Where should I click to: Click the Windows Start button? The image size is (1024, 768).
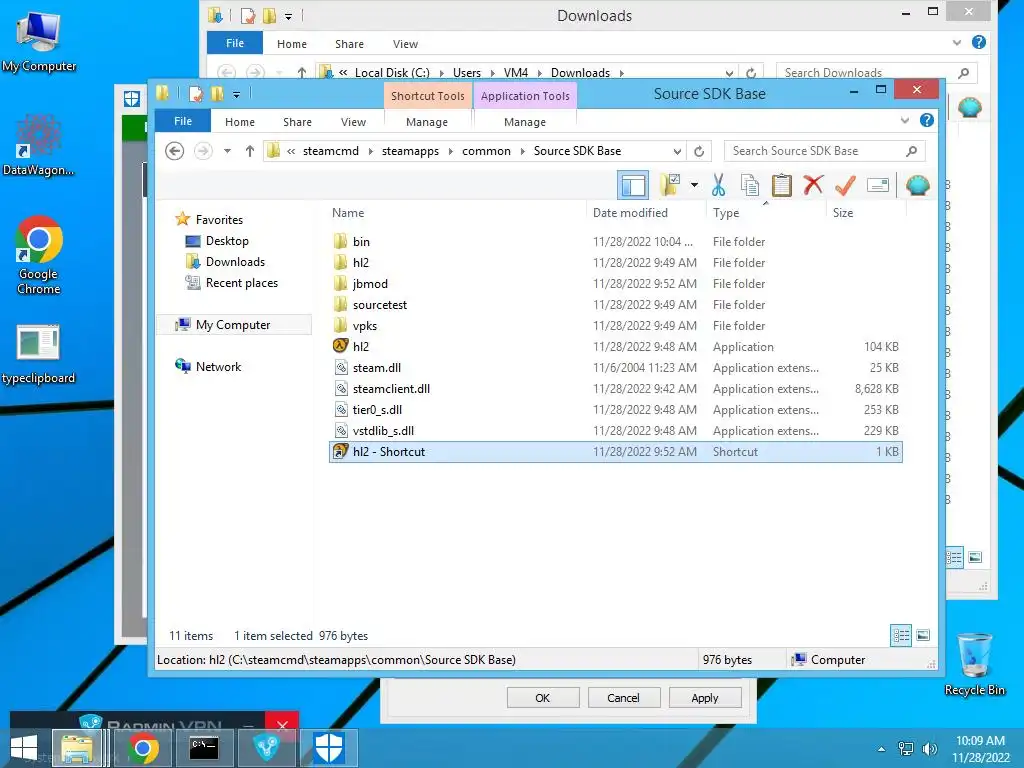24,748
